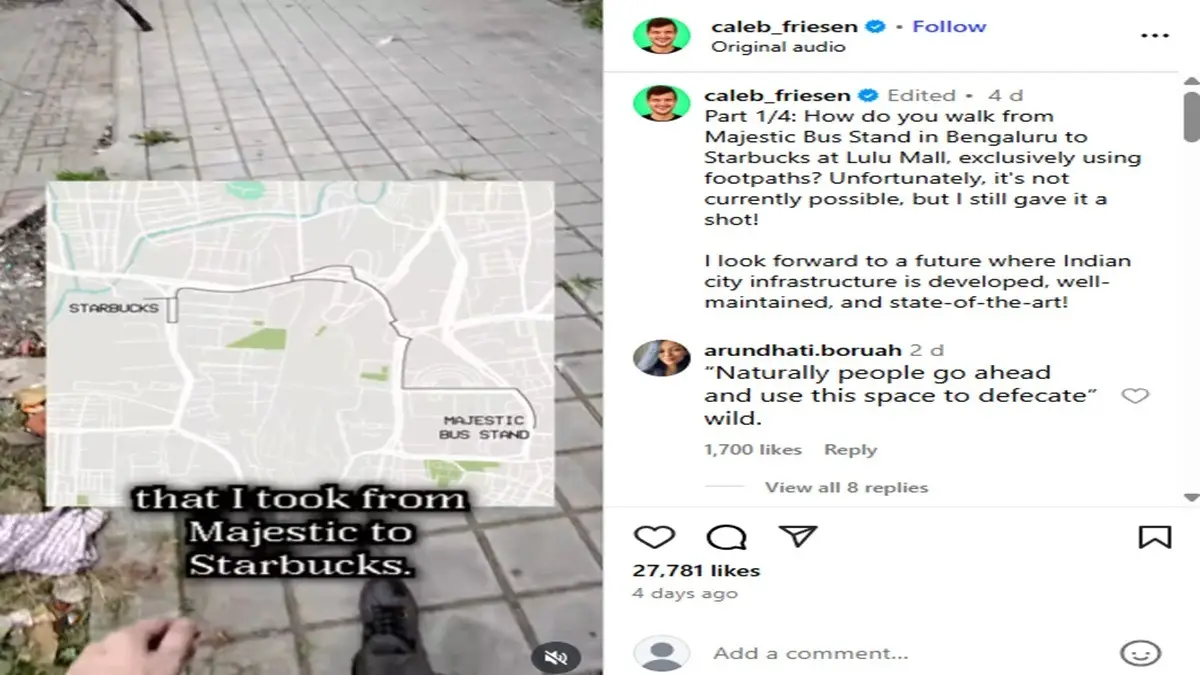Open comments with the speech bubble icon

click(x=726, y=537)
